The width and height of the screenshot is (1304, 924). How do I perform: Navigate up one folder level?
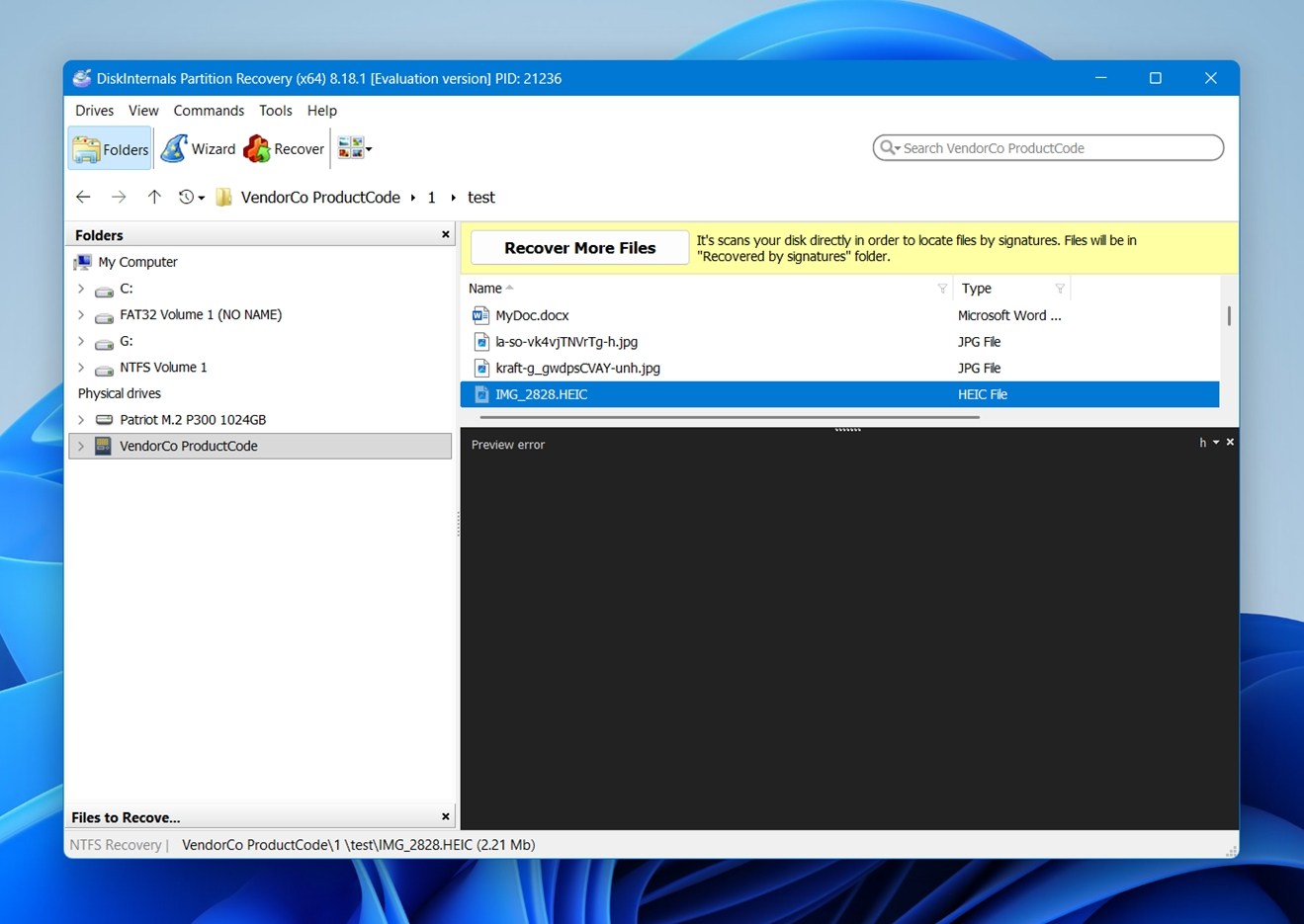(154, 198)
